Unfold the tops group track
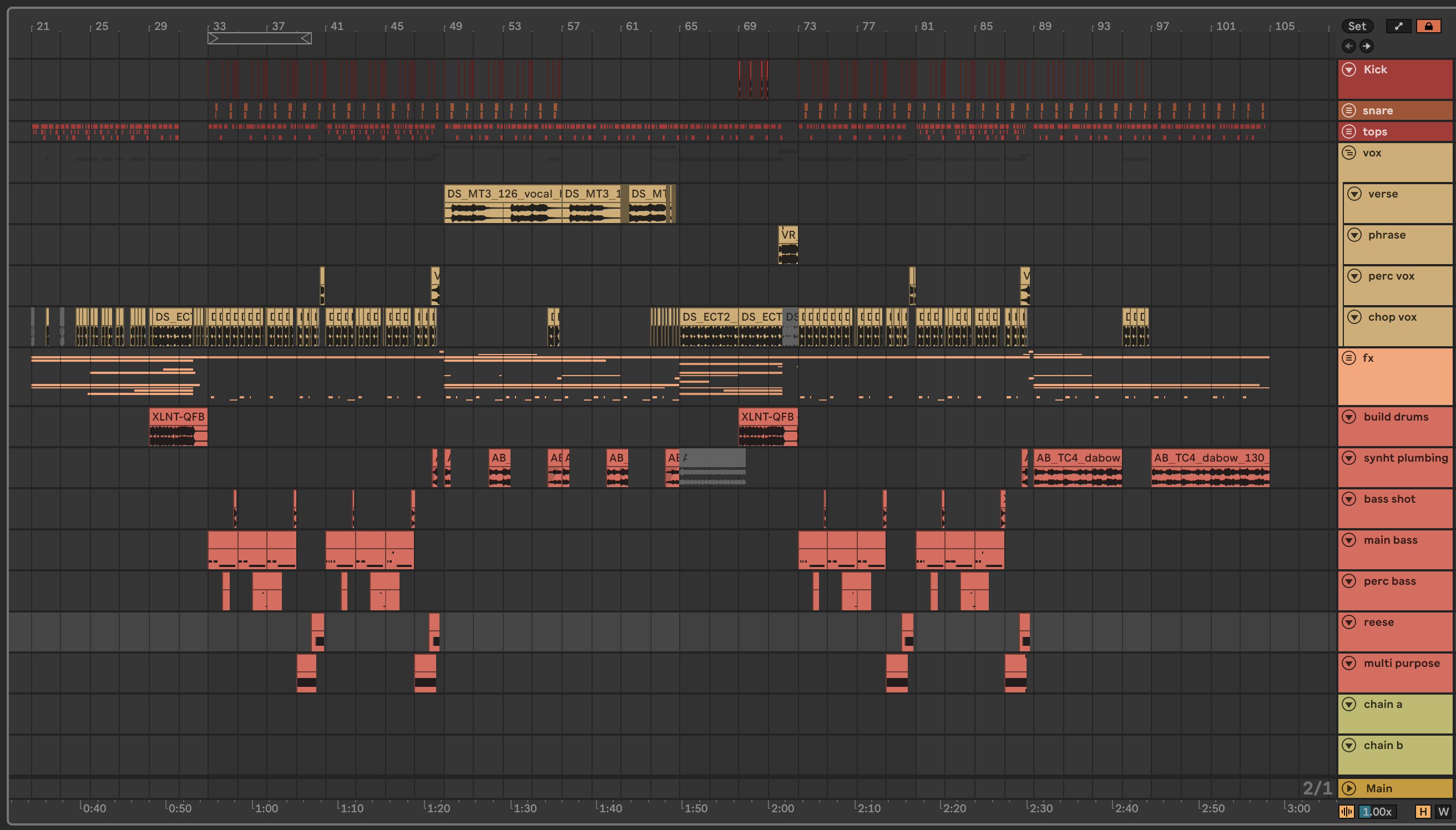 (x=1349, y=131)
